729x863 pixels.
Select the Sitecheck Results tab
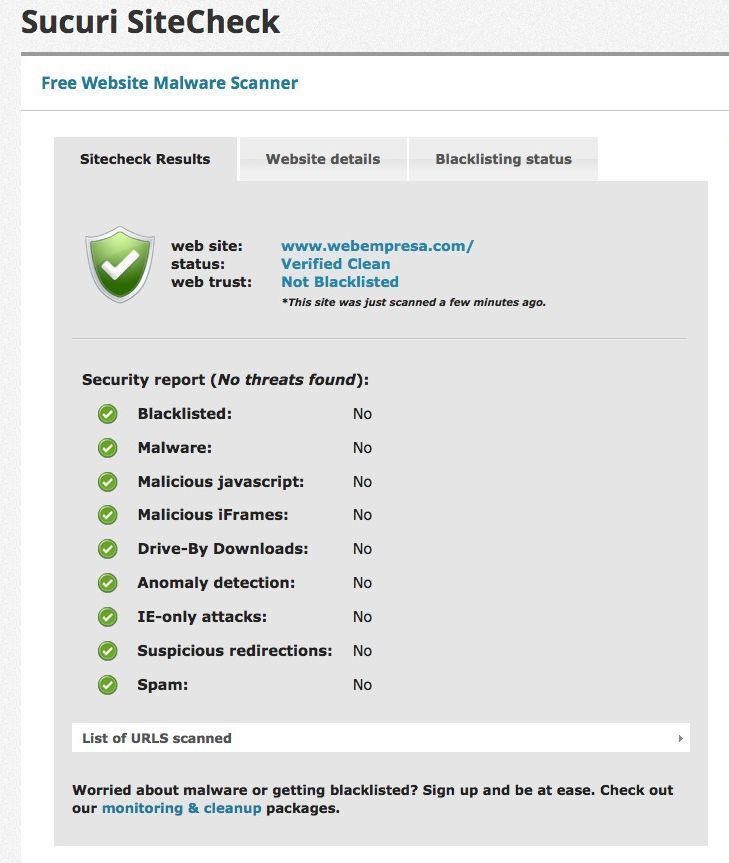[x=146, y=159]
